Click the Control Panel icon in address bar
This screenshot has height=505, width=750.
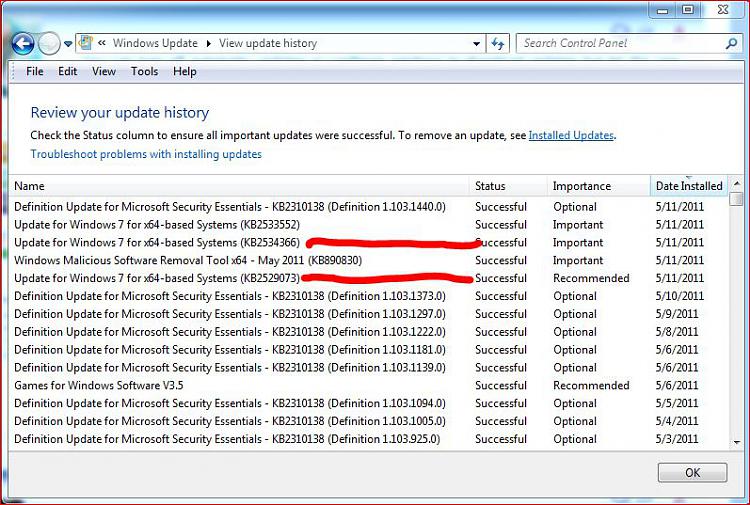[x=86, y=43]
